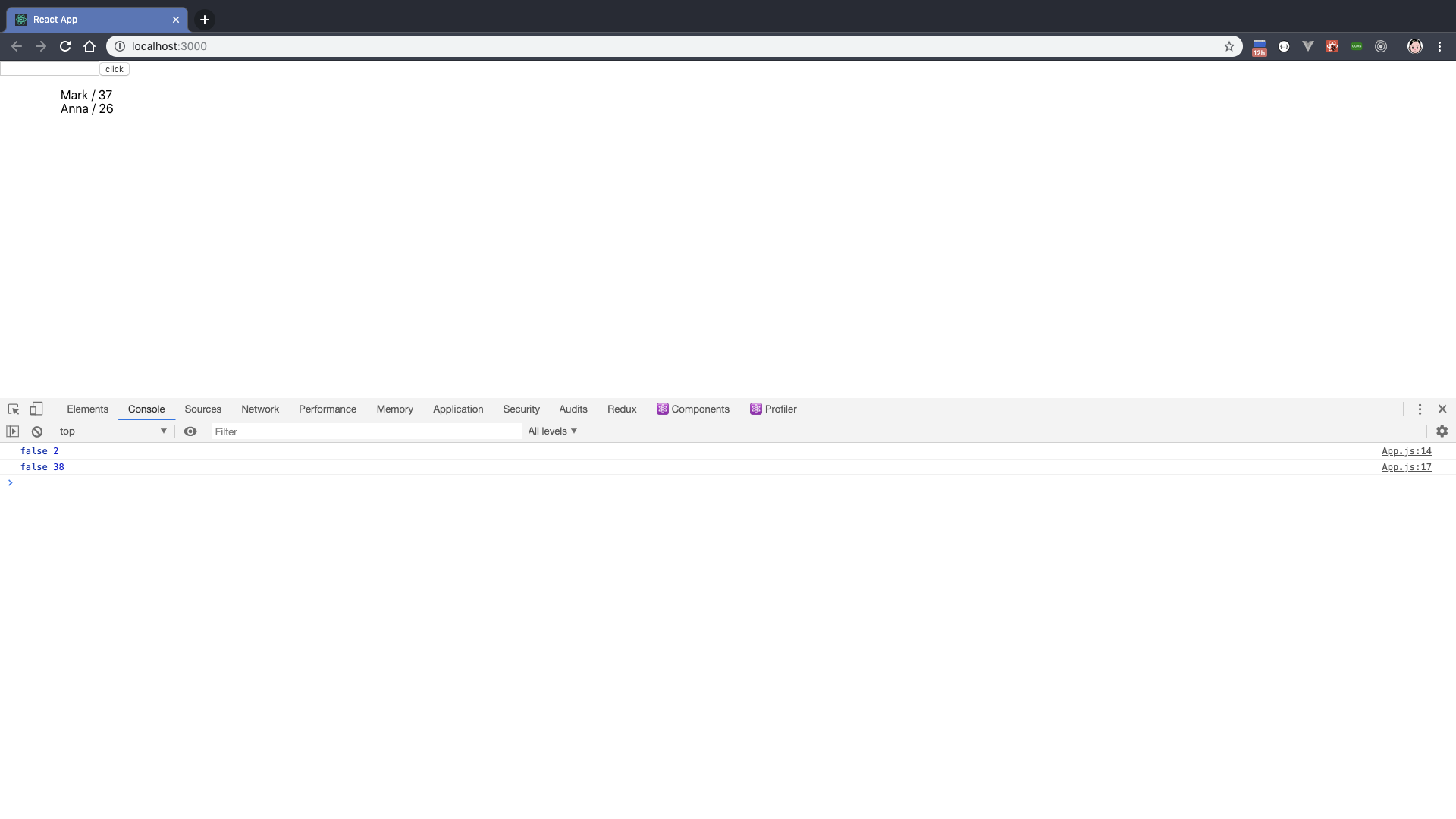Screen dimensions: 1456x819
Task: Switch to the Network tab
Action: tap(260, 409)
